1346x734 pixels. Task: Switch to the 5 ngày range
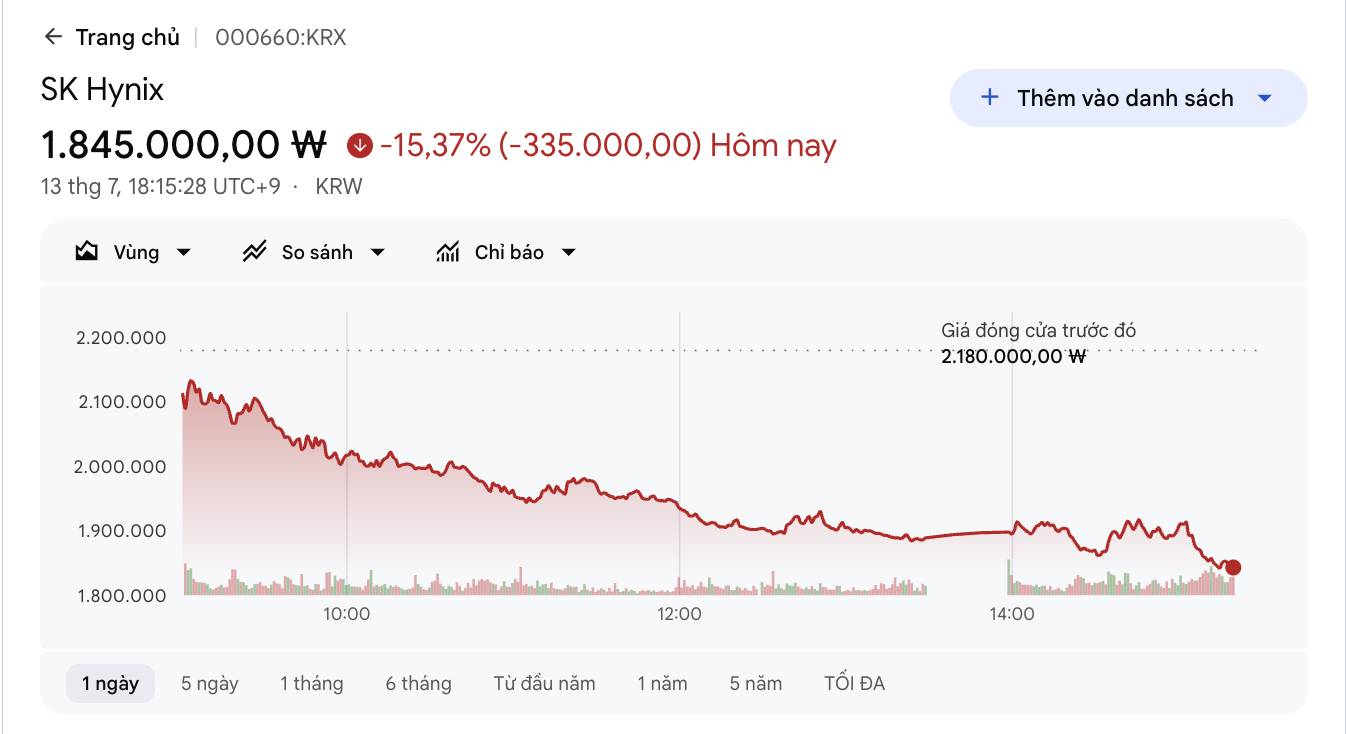tap(210, 684)
